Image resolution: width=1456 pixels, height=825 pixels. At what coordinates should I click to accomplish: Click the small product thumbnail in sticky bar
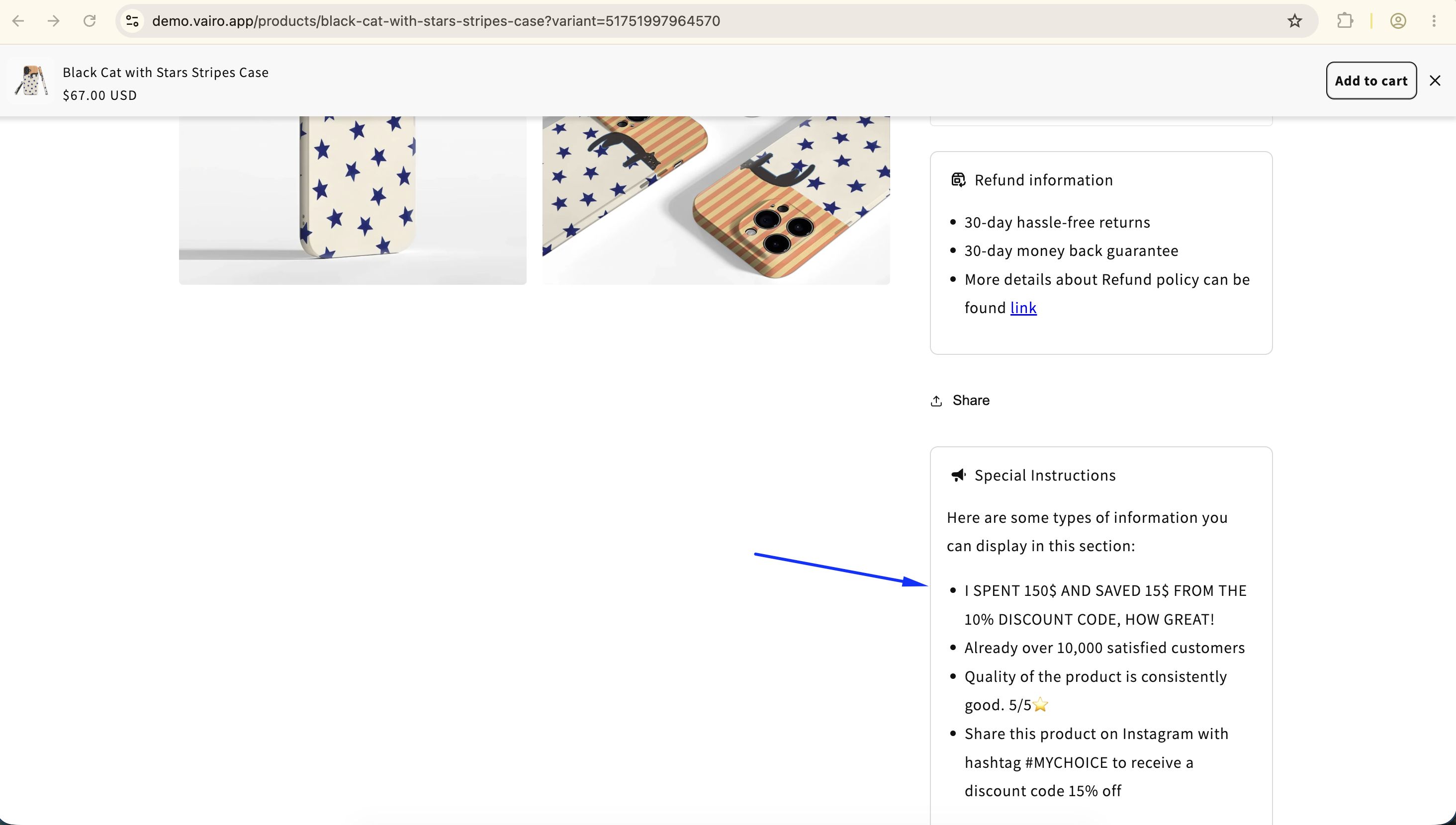click(x=32, y=81)
